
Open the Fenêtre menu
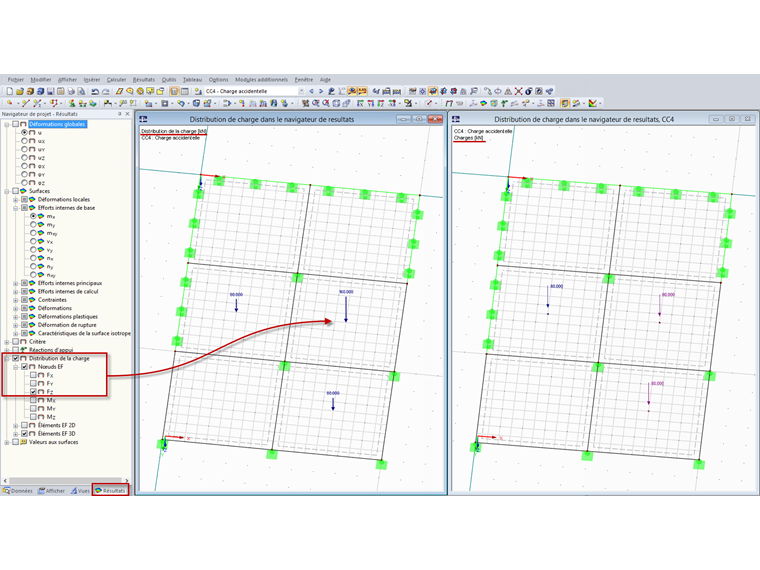pos(304,79)
